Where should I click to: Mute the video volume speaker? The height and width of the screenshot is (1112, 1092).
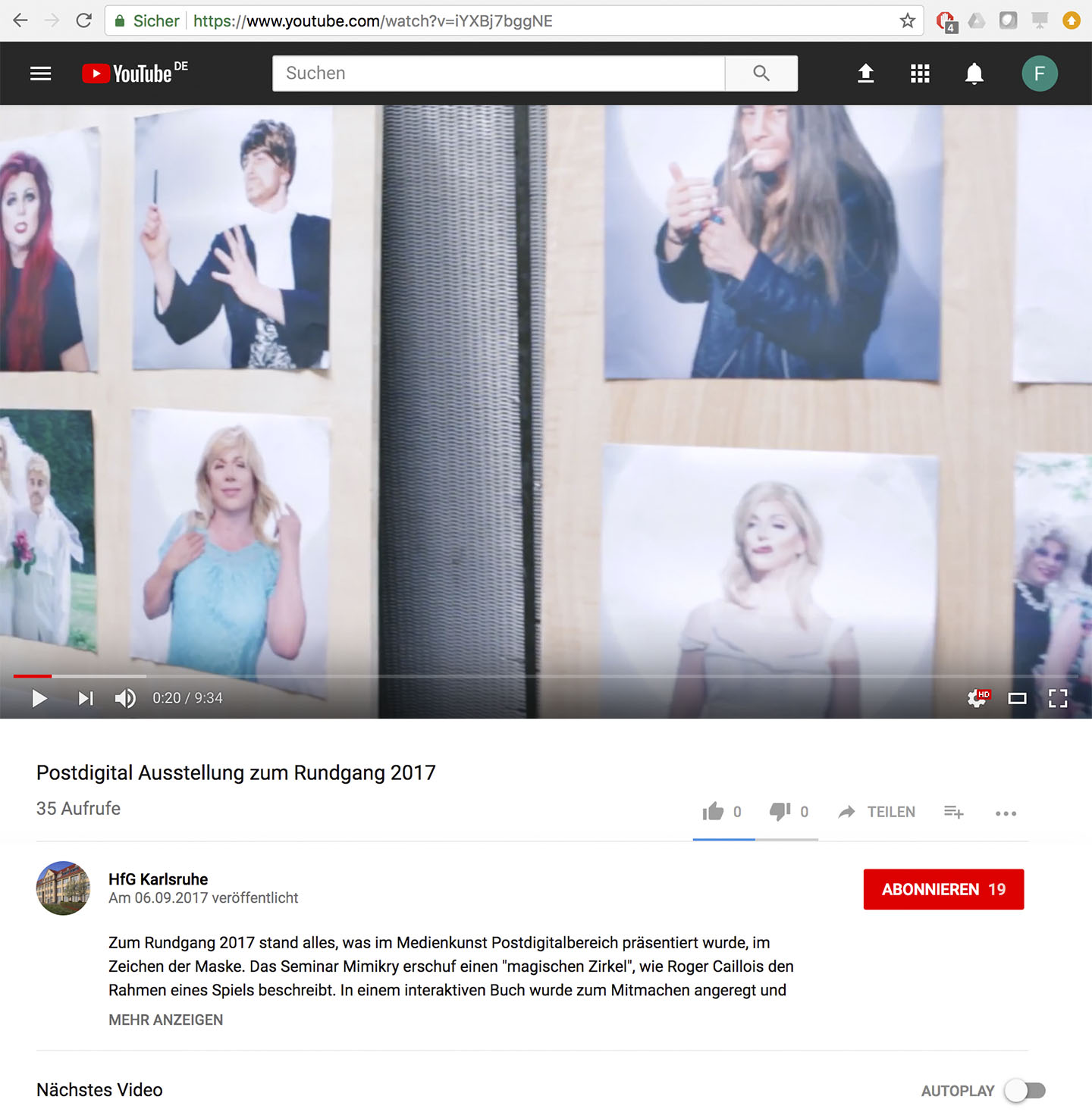pyautogui.click(x=126, y=698)
